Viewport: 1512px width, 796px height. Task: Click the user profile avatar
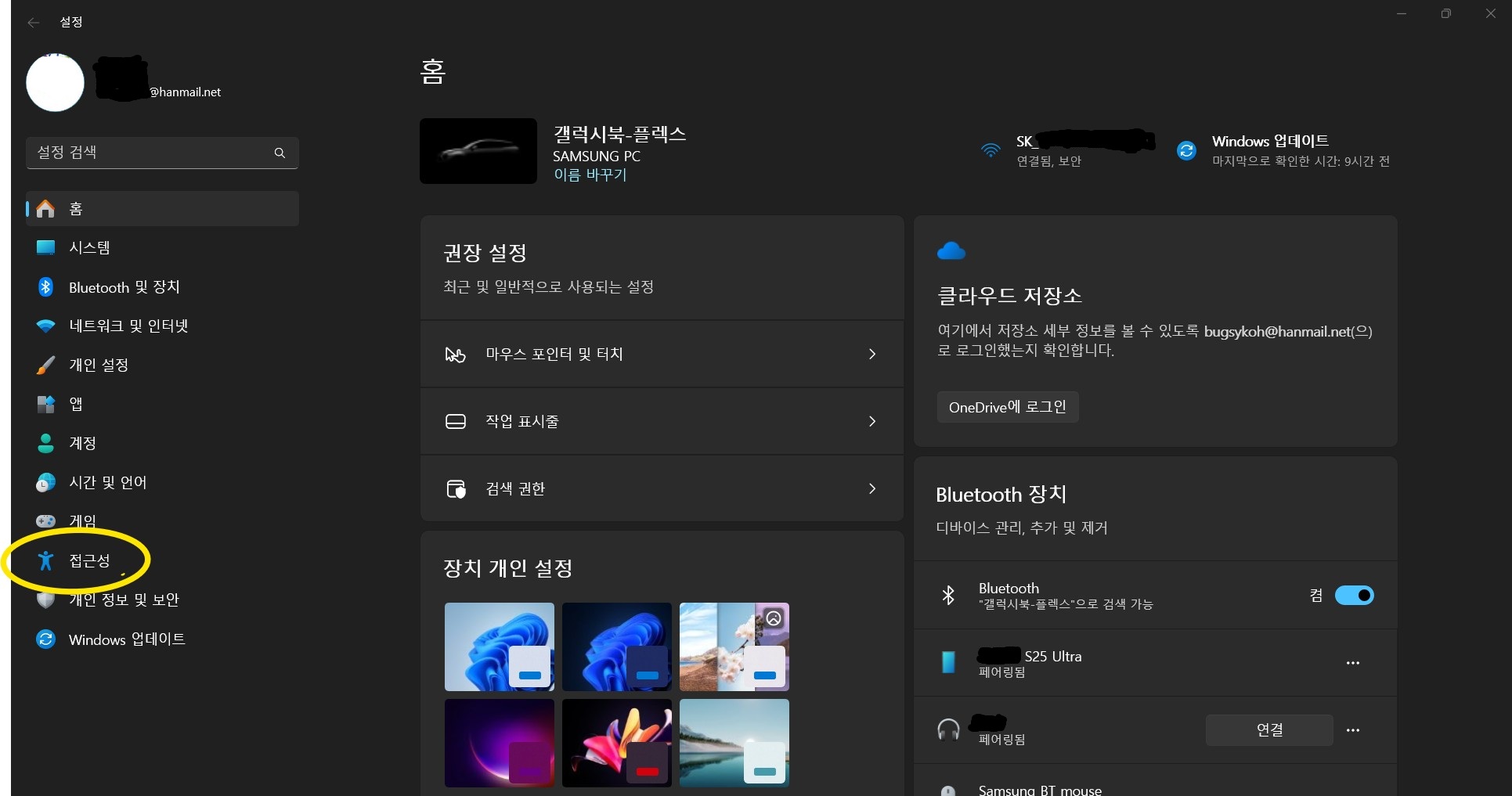tap(56, 82)
